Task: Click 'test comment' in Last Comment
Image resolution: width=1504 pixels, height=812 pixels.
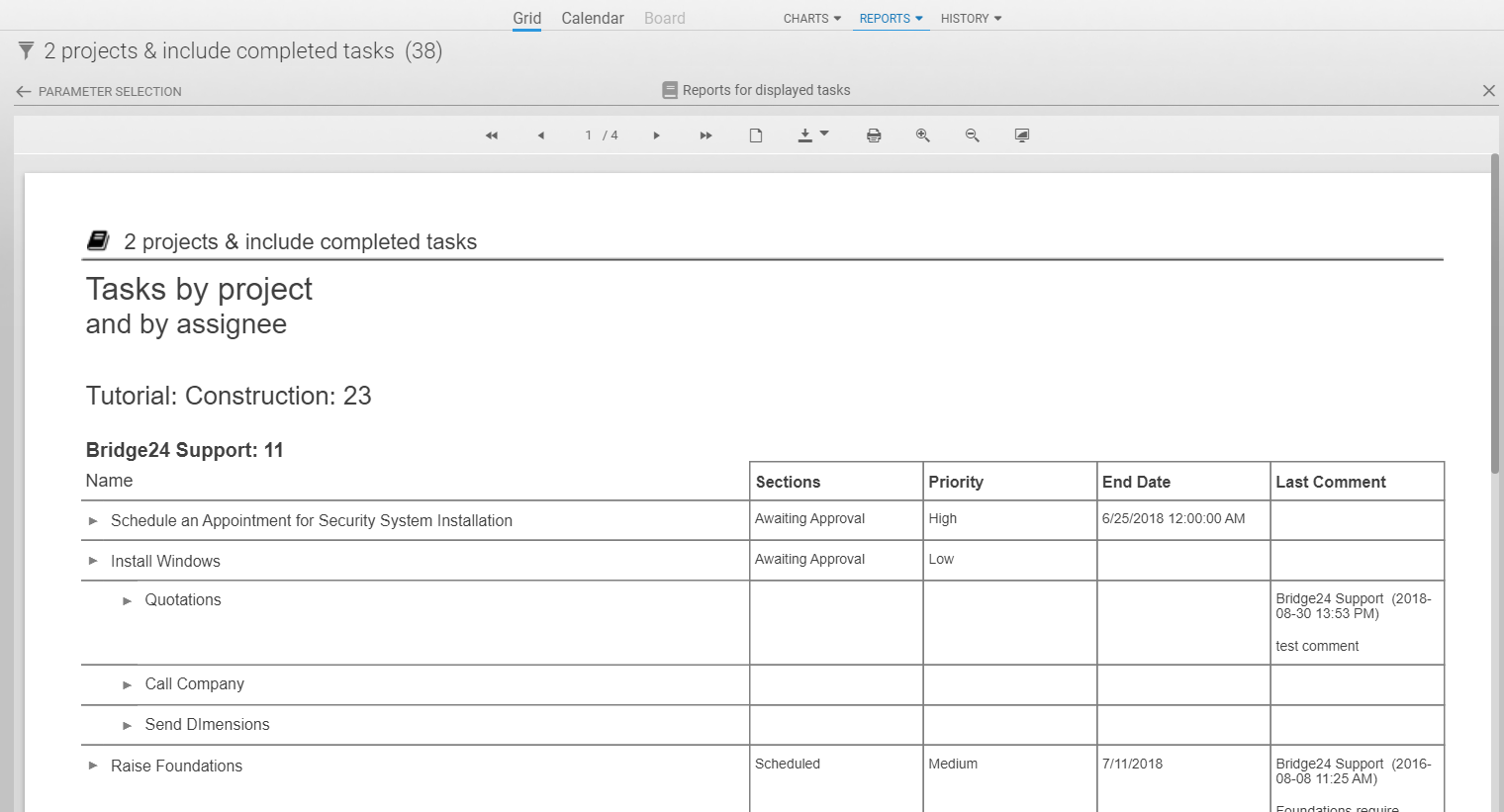Action: (1317, 646)
